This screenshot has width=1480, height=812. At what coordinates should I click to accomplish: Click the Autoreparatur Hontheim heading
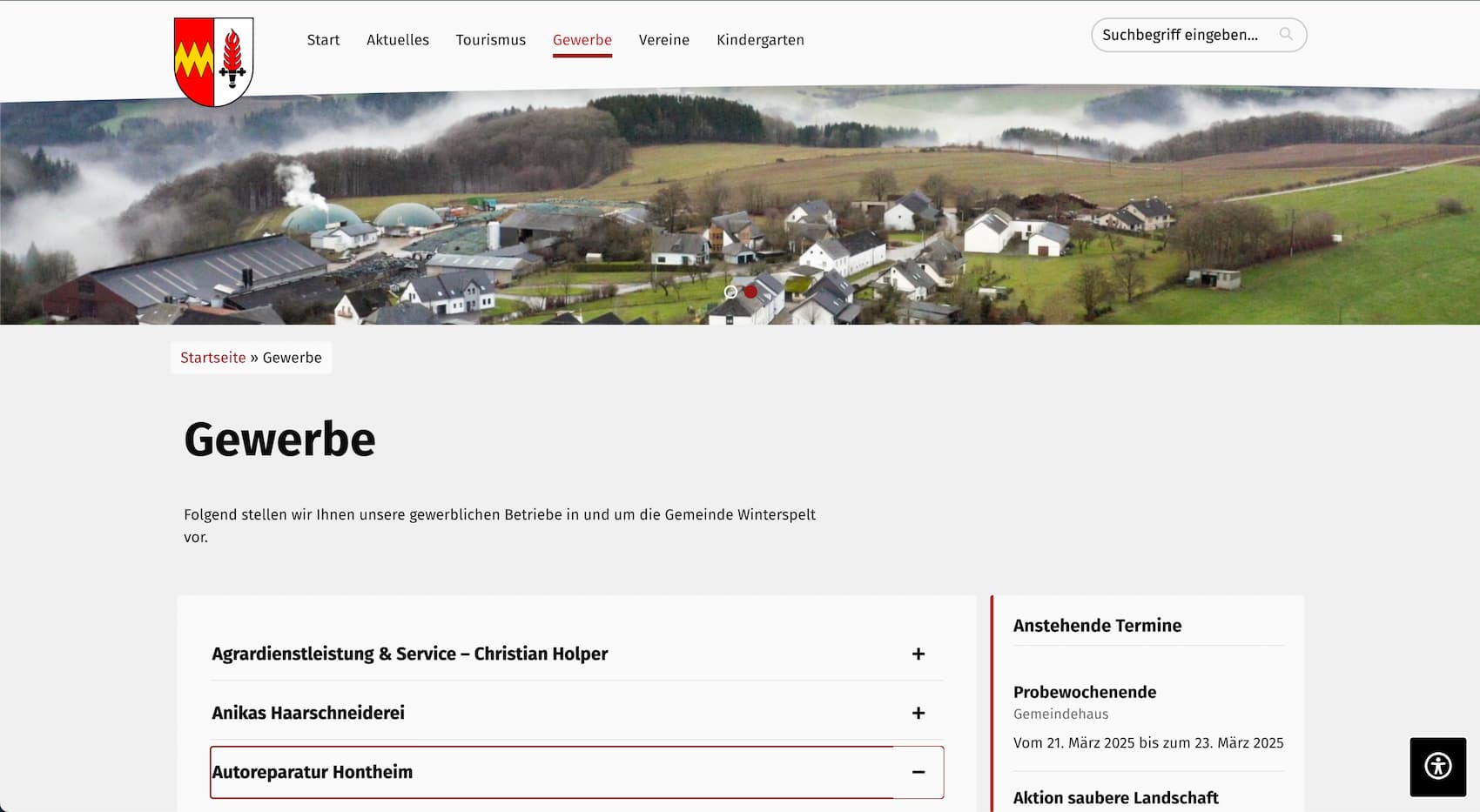pyautogui.click(x=313, y=772)
